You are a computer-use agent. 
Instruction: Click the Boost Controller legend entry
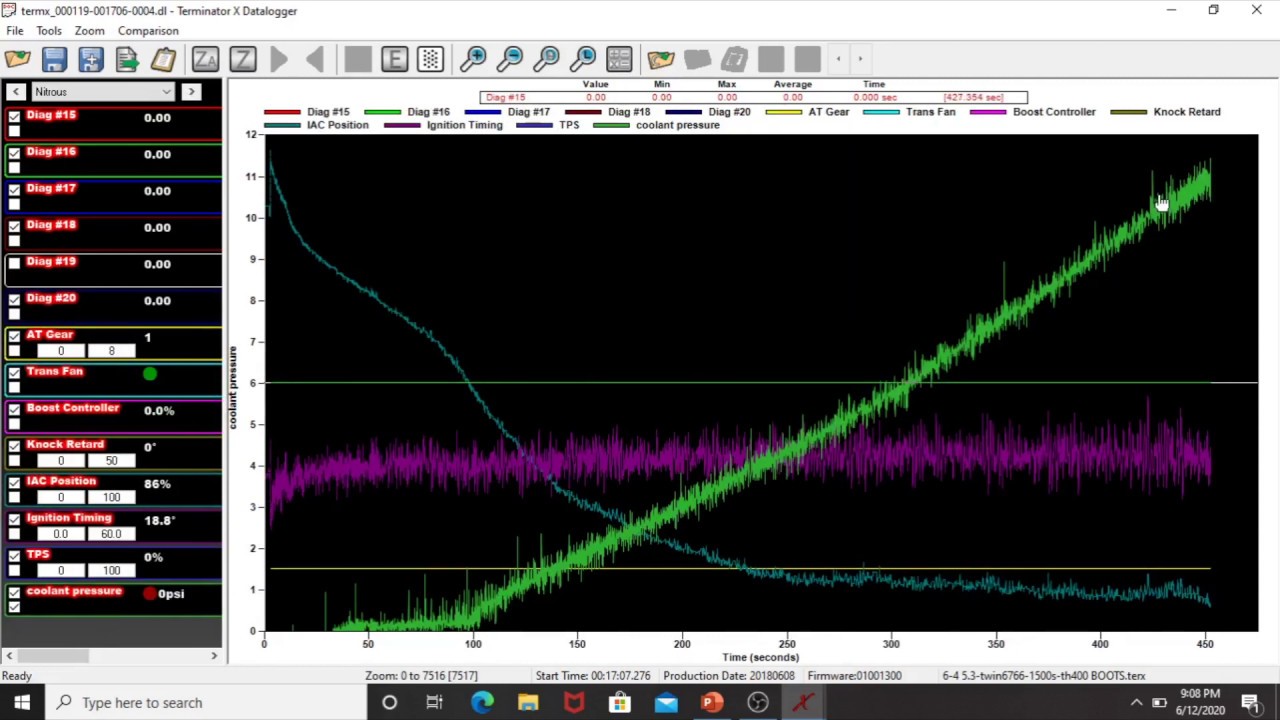(1033, 112)
